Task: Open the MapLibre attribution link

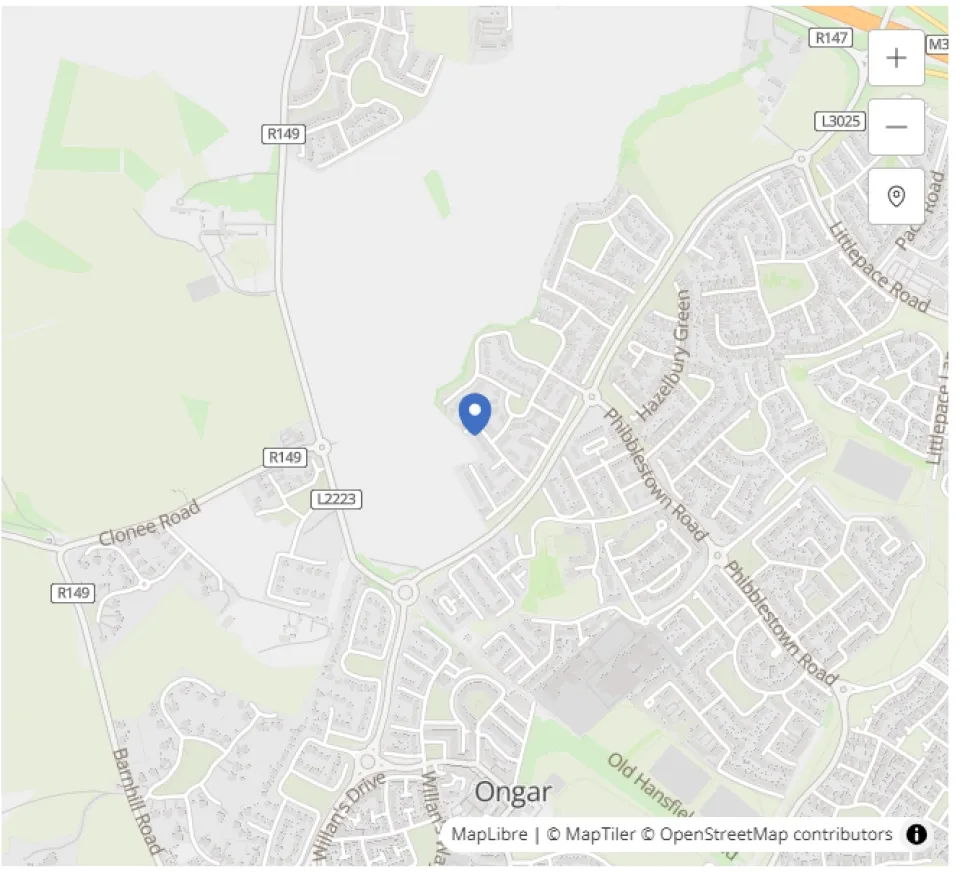Action: [x=489, y=834]
